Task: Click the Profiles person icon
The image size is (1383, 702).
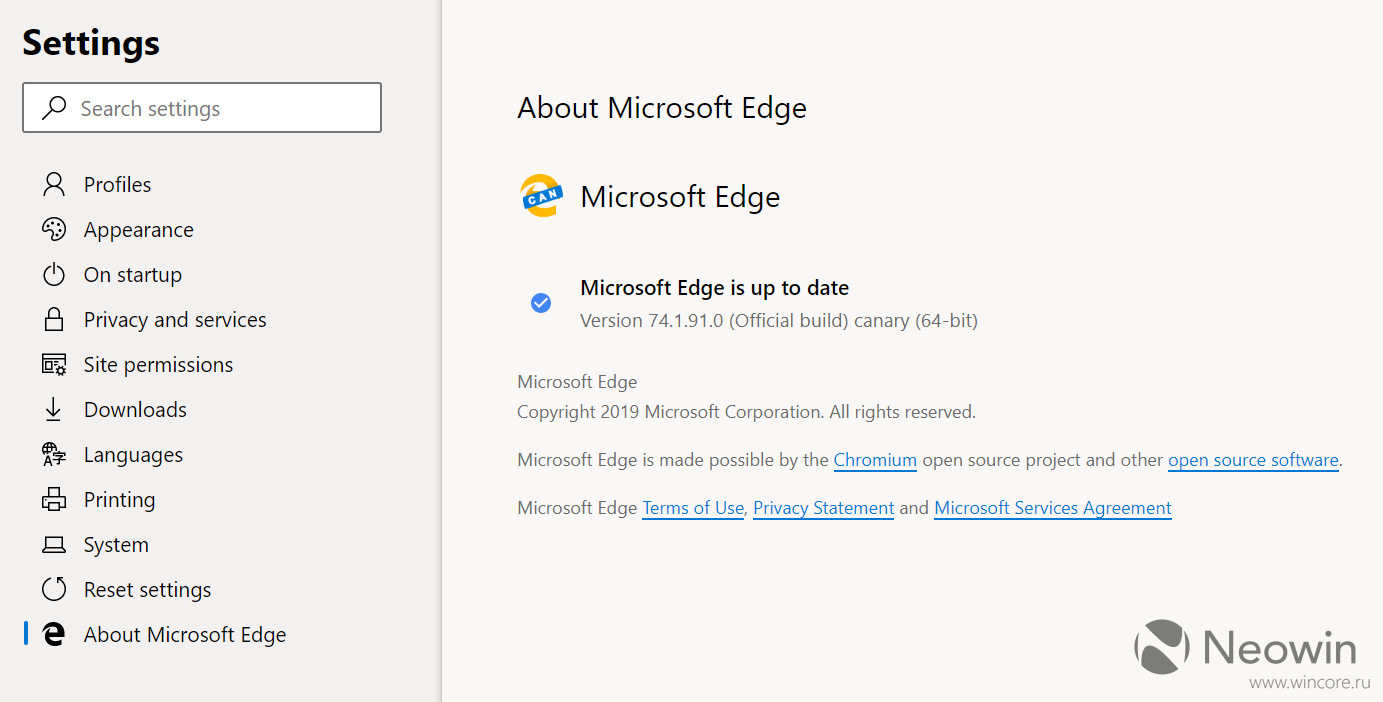Action: pos(54,184)
